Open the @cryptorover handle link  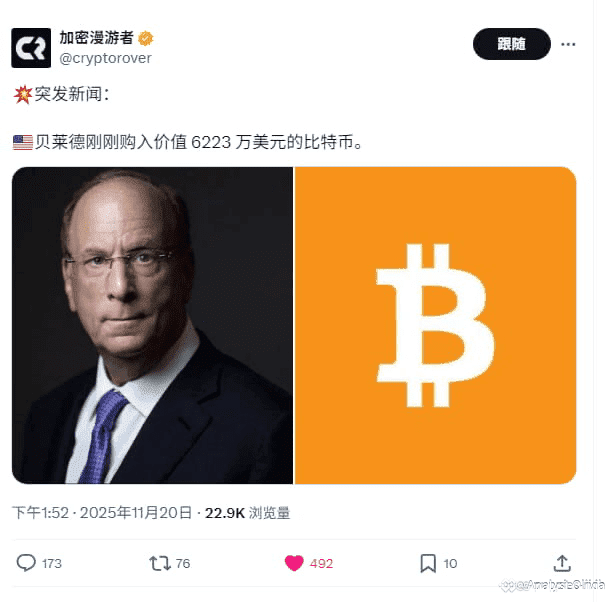point(106,58)
